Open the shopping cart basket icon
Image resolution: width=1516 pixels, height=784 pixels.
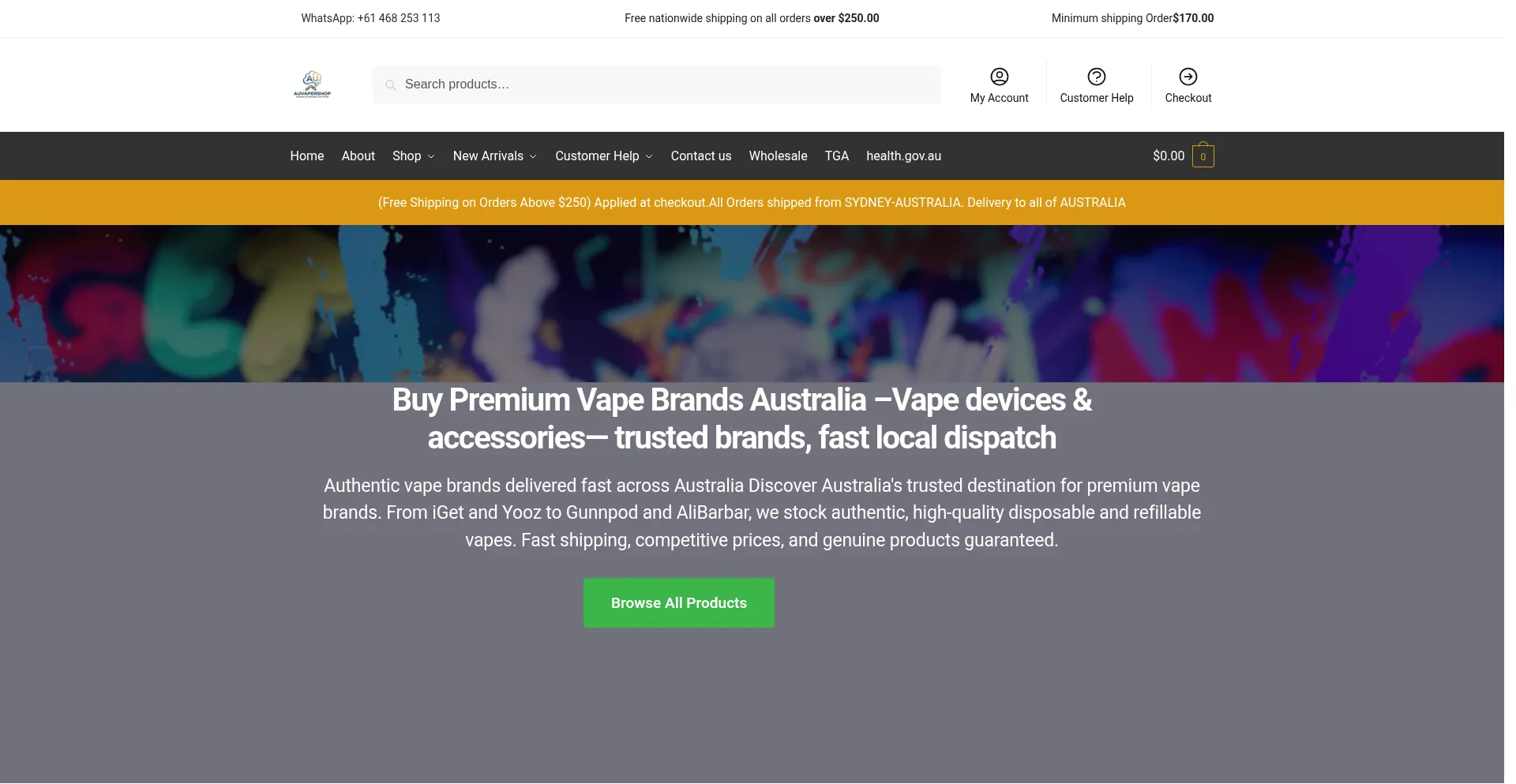click(1203, 156)
